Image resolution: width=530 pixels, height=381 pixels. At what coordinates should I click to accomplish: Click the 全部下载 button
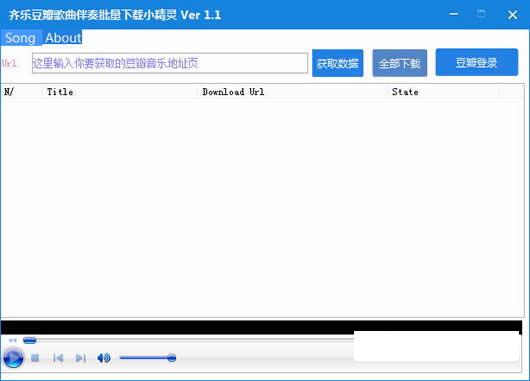coord(400,63)
